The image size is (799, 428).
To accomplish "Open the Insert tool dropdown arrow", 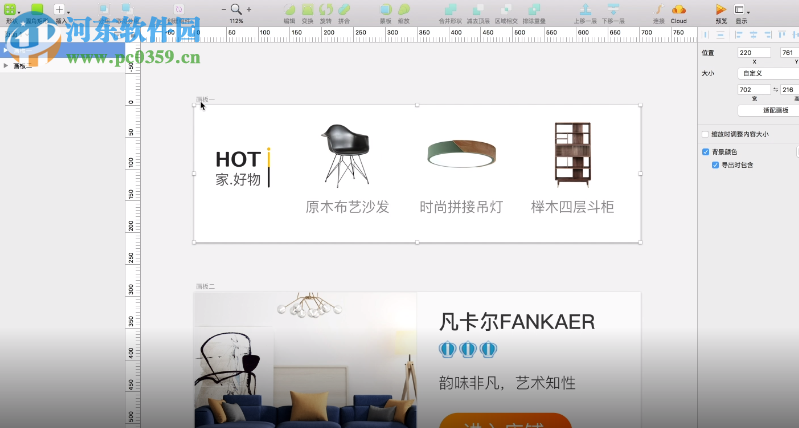I will (x=68, y=12).
